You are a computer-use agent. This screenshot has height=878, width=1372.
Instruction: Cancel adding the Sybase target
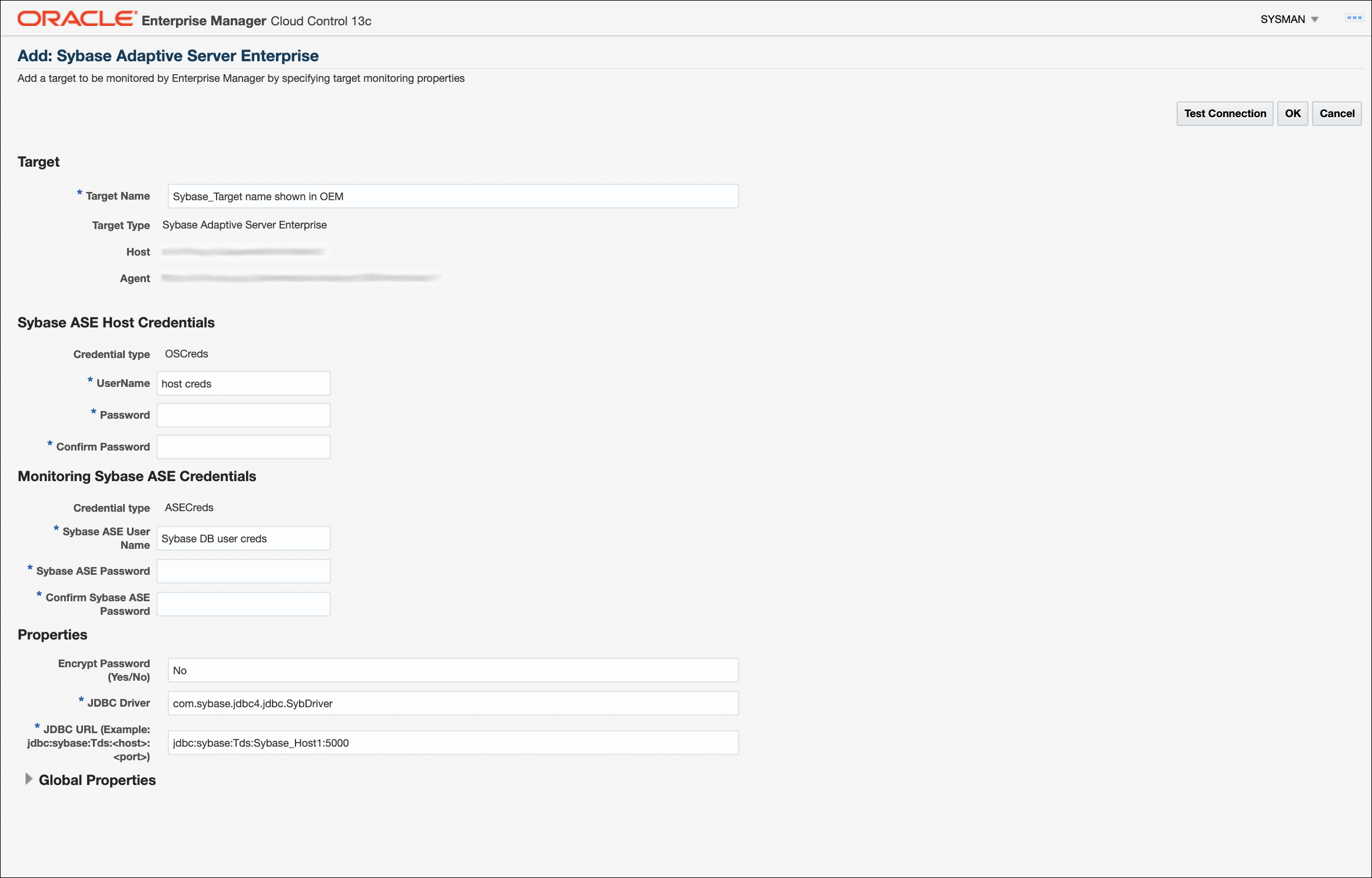click(x=1337, y=114)
